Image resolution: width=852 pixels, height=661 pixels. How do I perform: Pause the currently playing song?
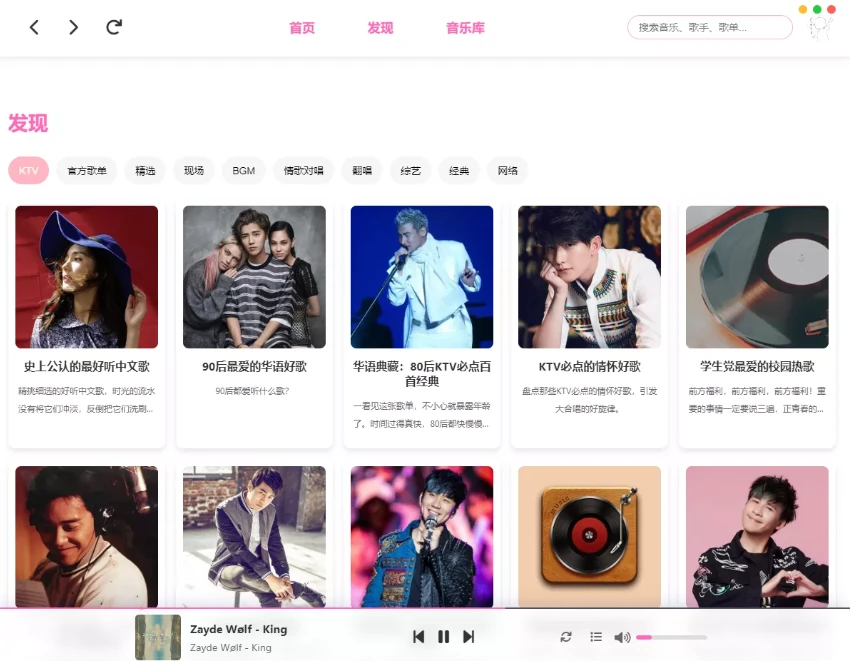click(x=444, y=637)
